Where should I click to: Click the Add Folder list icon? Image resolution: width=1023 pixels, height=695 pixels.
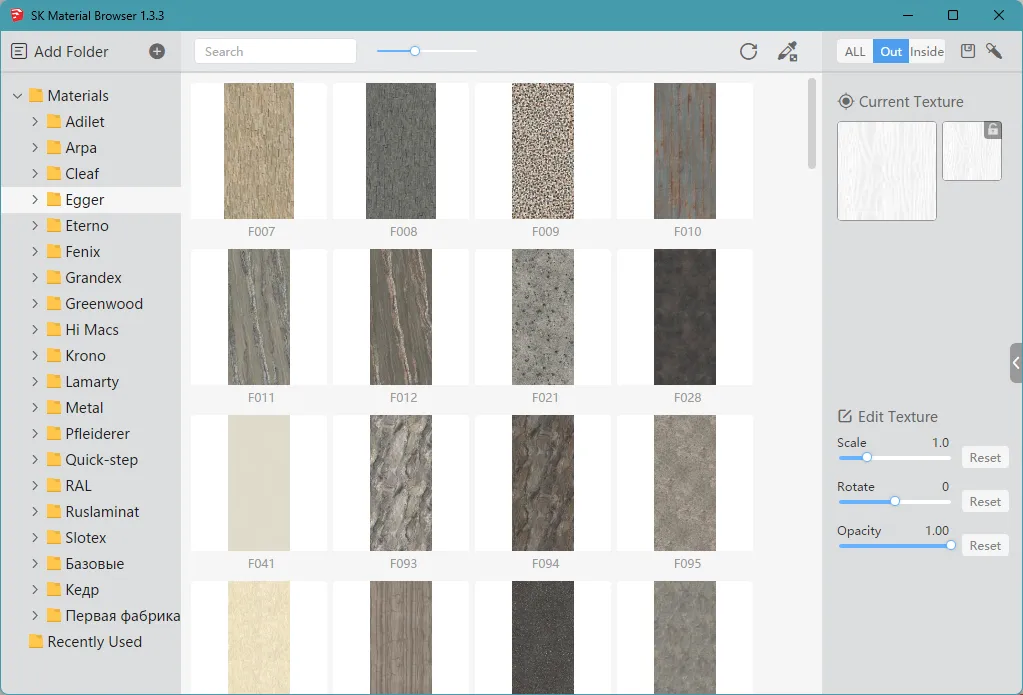19,52
